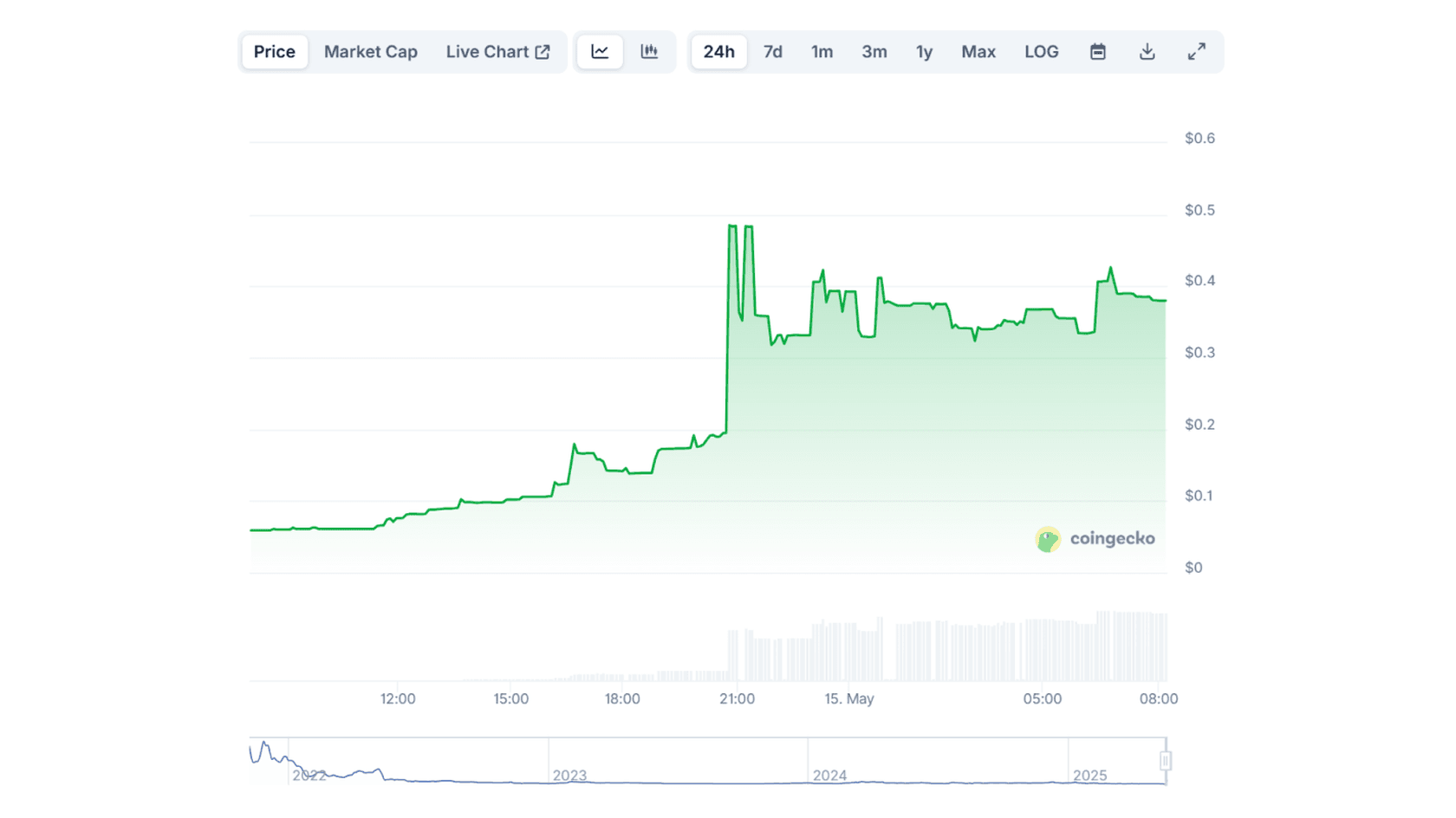Click the 21:00 time axis label

pyautogui.click(x=737, y=699)
